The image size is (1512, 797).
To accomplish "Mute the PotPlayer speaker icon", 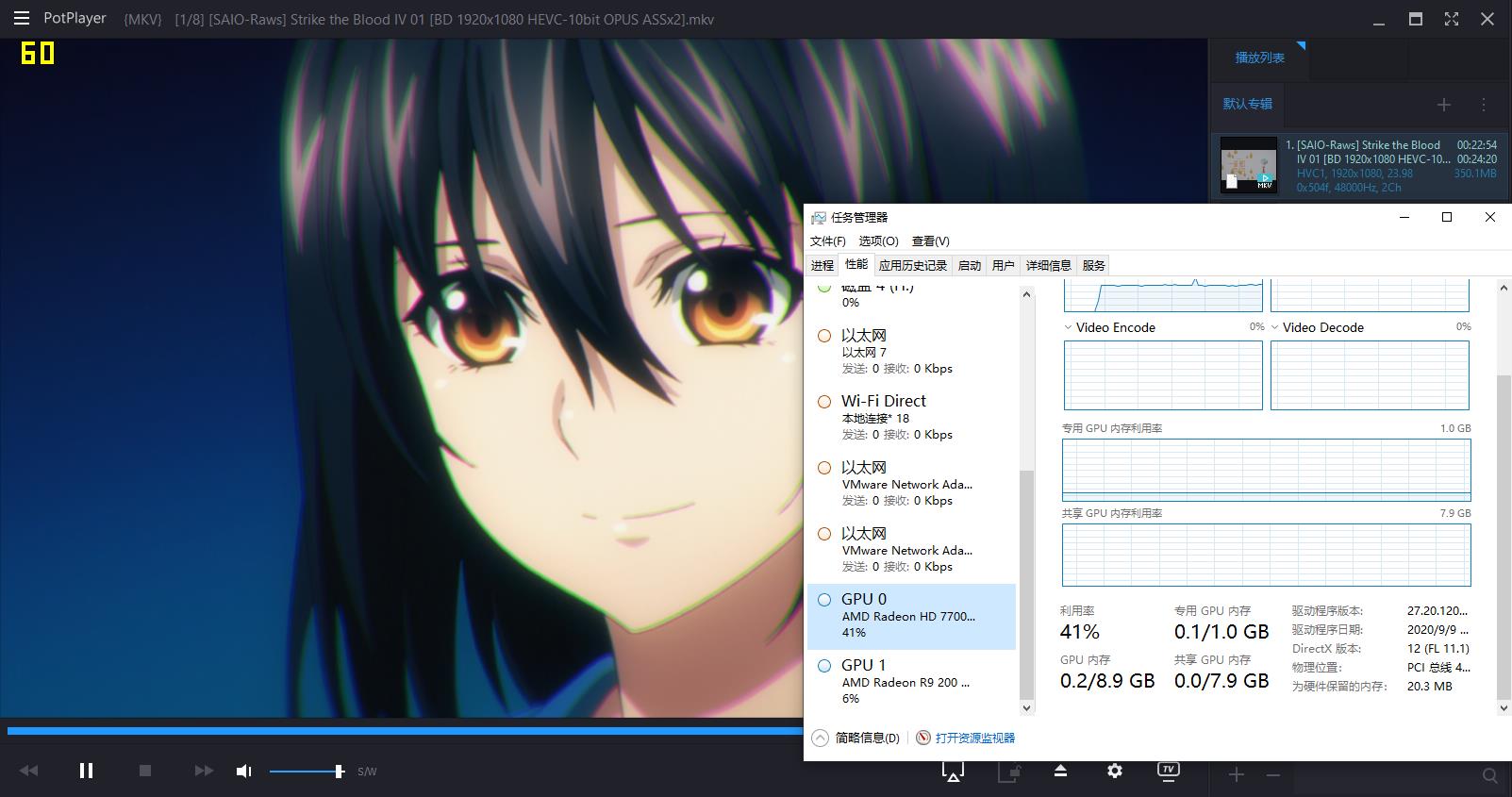I will (x=243, y=772).
